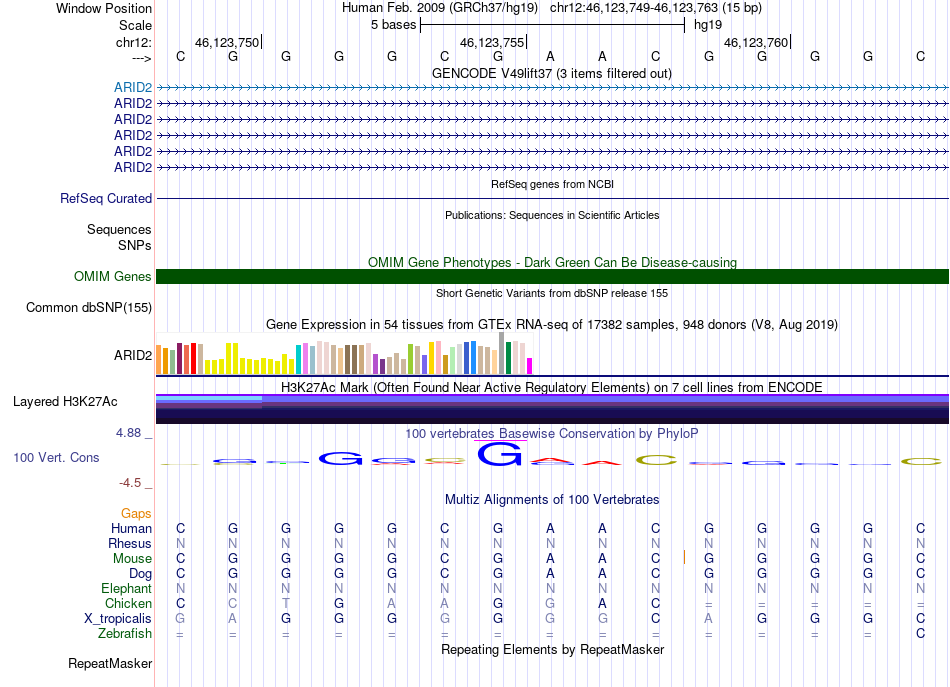950x687 pixels.
Task: Click the Scale track label
Action: pos(135,25)
